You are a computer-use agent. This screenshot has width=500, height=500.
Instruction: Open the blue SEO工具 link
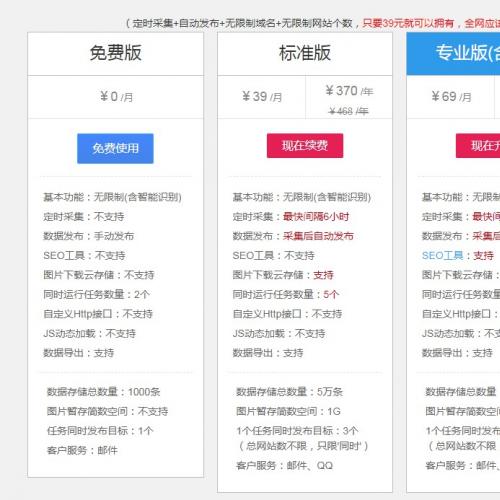443,256
